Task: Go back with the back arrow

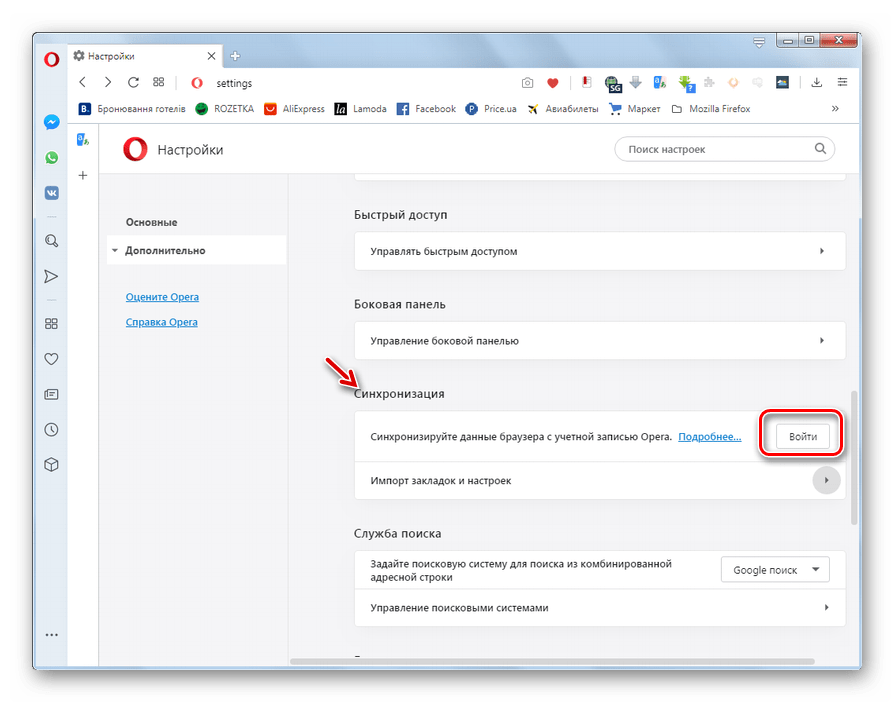Action: point(83,82)
